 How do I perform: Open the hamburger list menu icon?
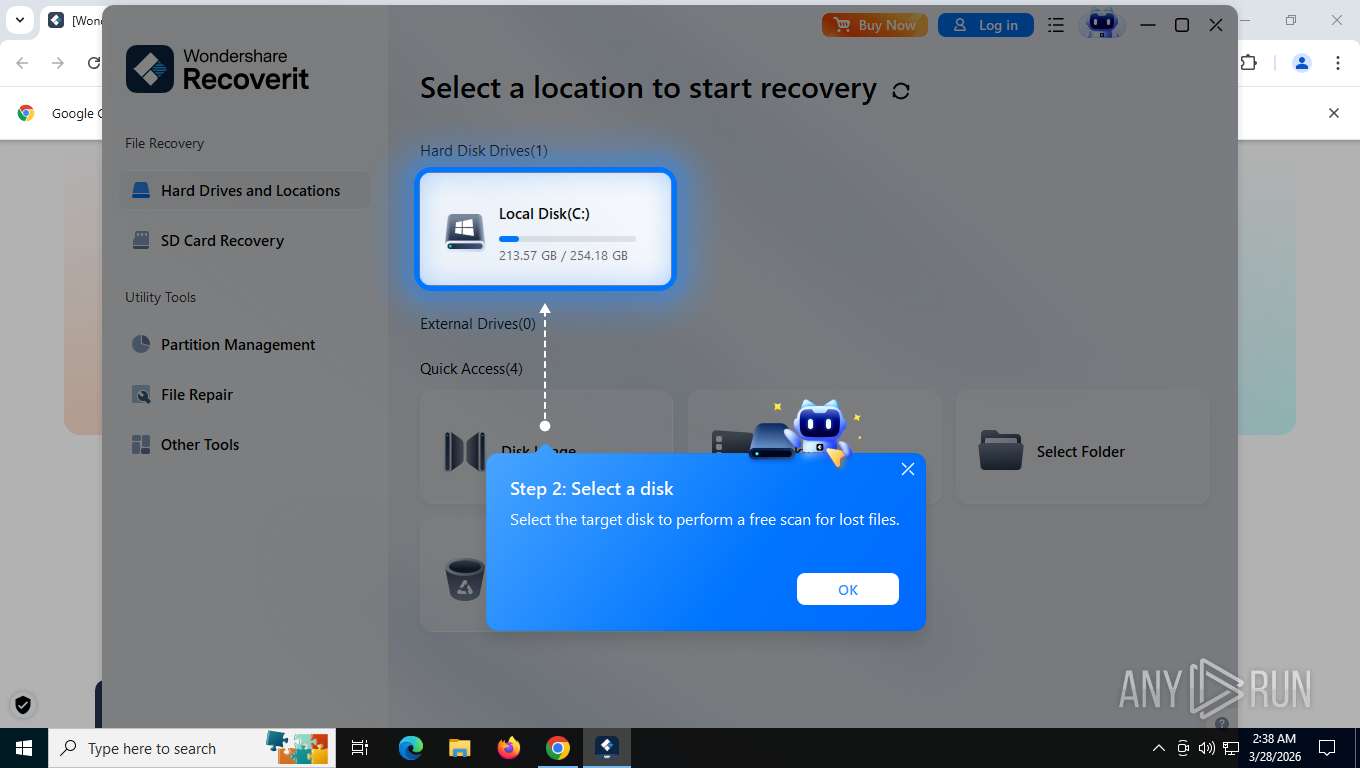click(1056, 25)
